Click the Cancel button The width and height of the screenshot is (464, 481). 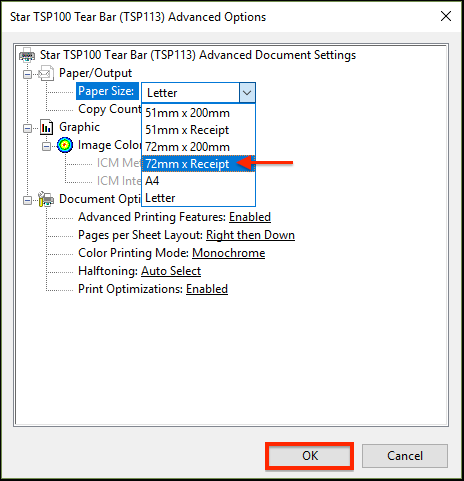point(405,456)
